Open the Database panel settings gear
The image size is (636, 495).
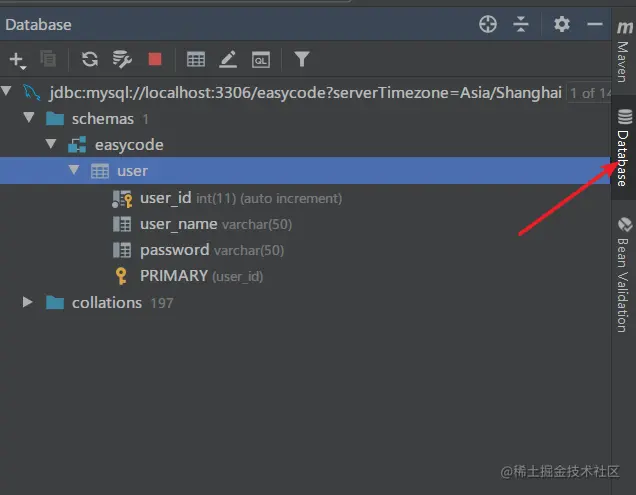click(562, 24)
